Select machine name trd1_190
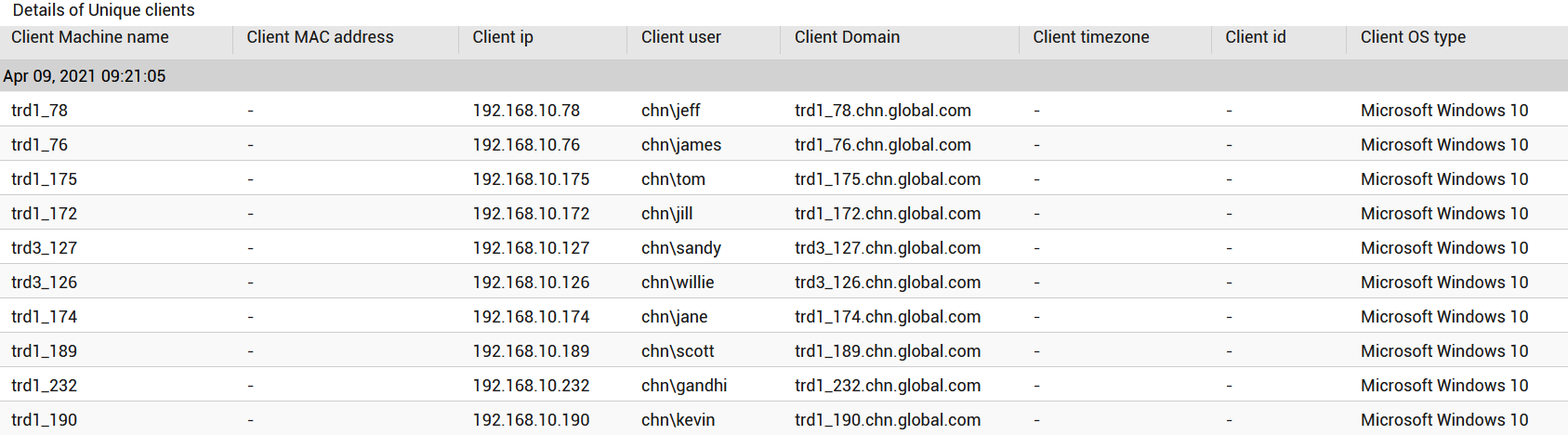The image size is (1568, 435). pyautogui.click(x=44, y=420)
